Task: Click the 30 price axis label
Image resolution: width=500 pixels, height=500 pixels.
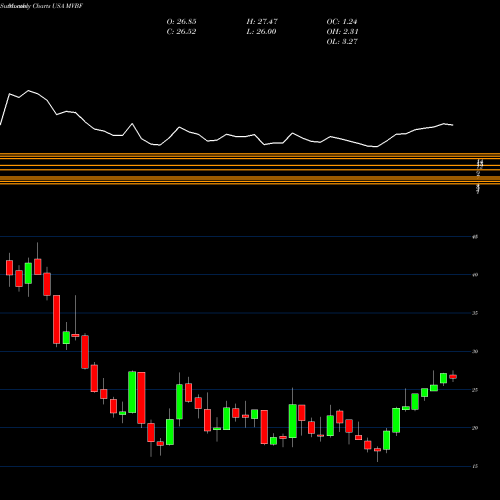Action: (475, 351)
